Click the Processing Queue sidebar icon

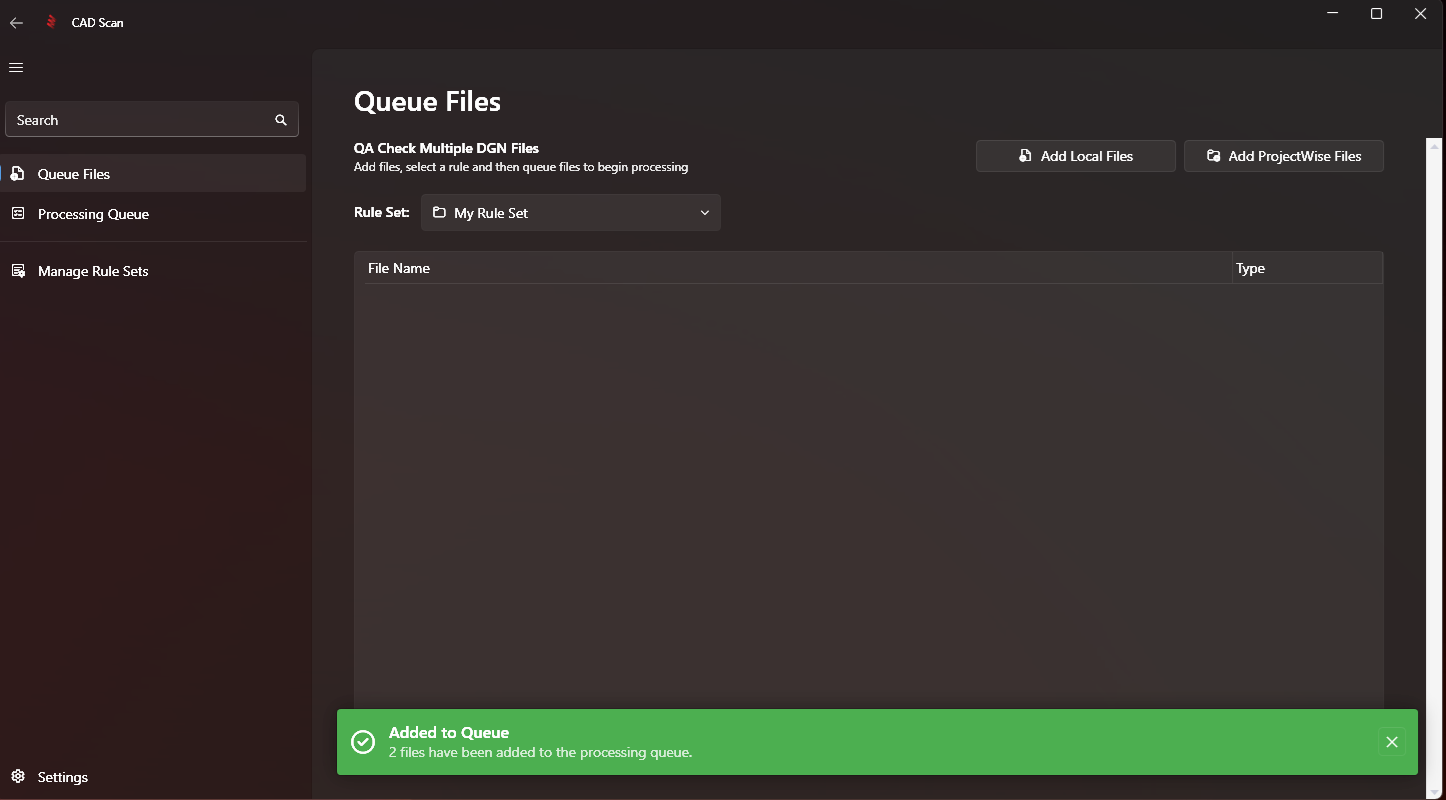[x=17, y=214]
